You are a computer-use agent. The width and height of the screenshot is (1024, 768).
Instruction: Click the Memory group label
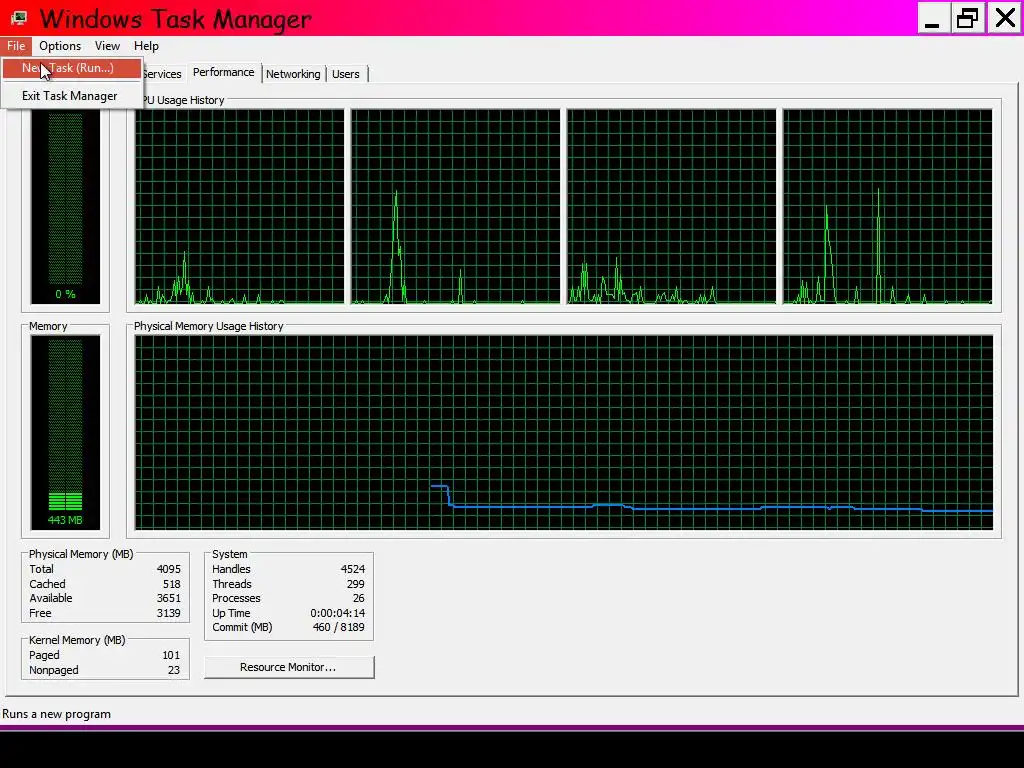pos(48,327)
